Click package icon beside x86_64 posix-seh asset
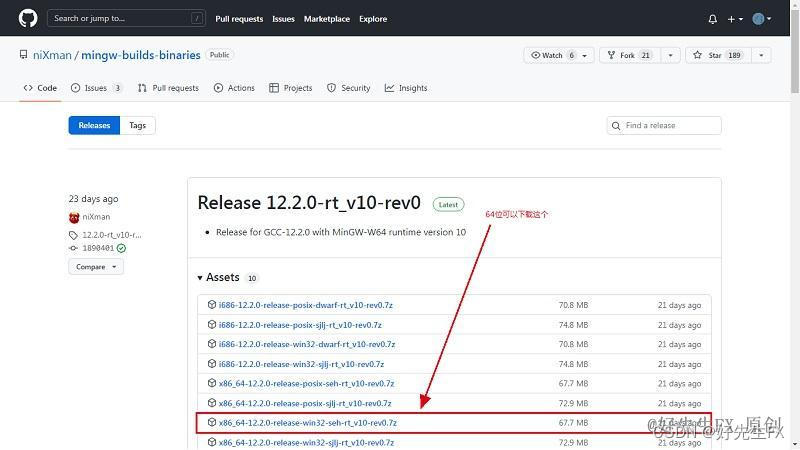This screenshot has height=450, width=800. [212, 383]
